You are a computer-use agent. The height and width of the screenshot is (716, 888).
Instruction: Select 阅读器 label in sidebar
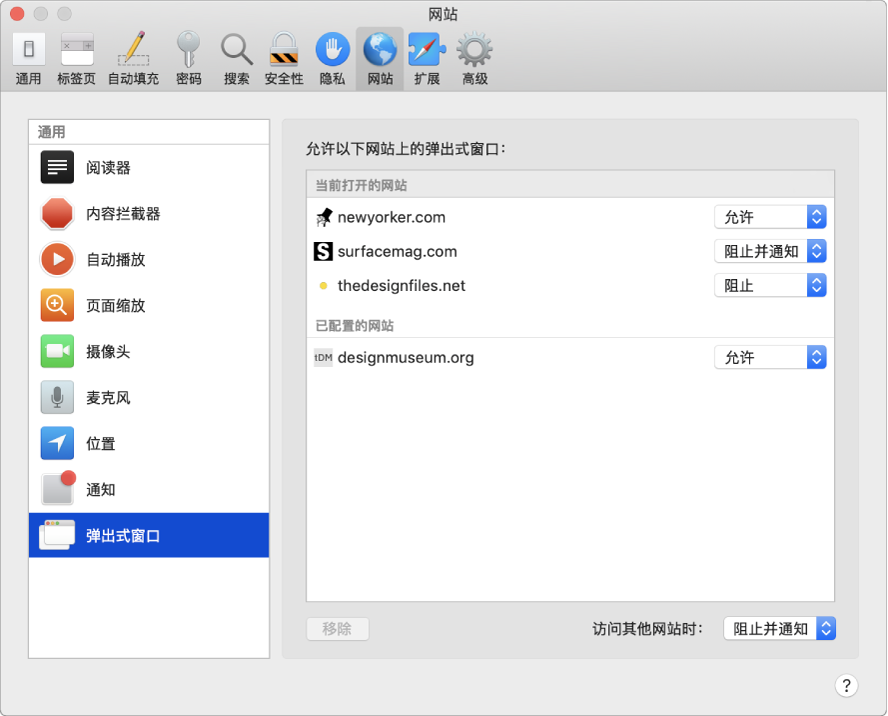coord(108,168)
